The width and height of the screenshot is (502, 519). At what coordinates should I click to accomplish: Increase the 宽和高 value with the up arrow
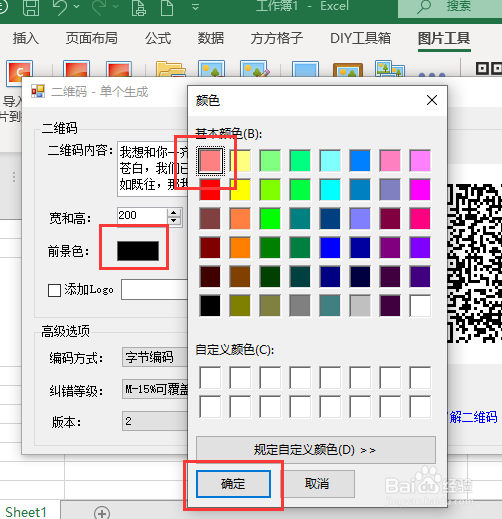[174, 213]
